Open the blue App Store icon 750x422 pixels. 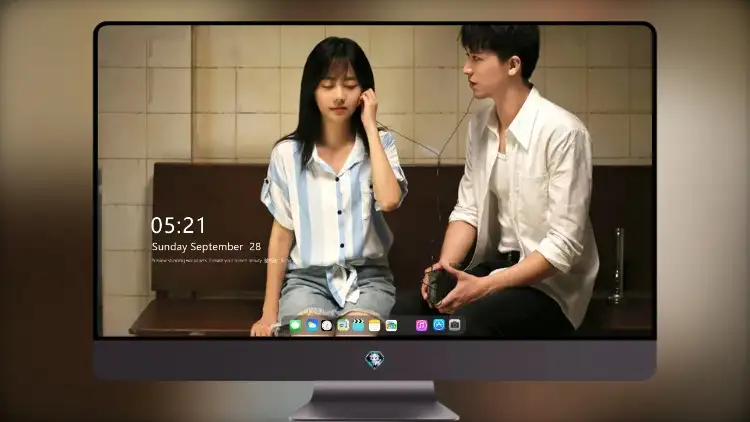pyautogui.click(x=439, y=325)
